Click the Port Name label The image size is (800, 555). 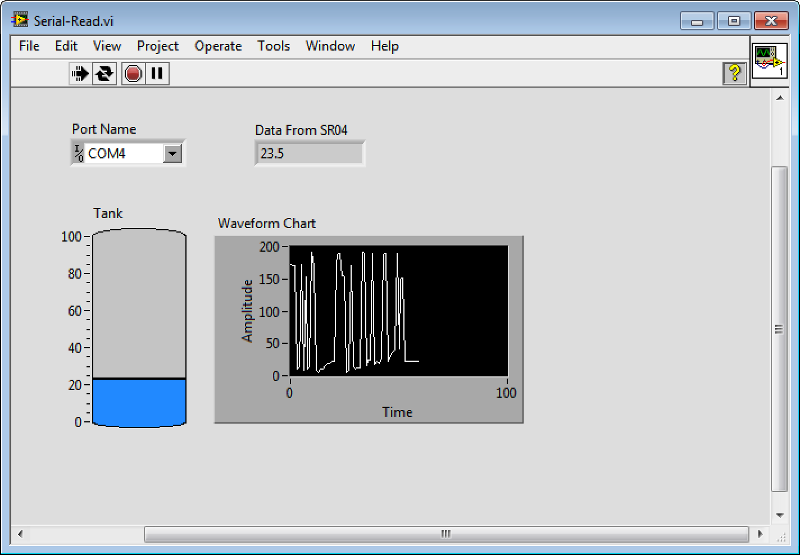pos(104,129)
